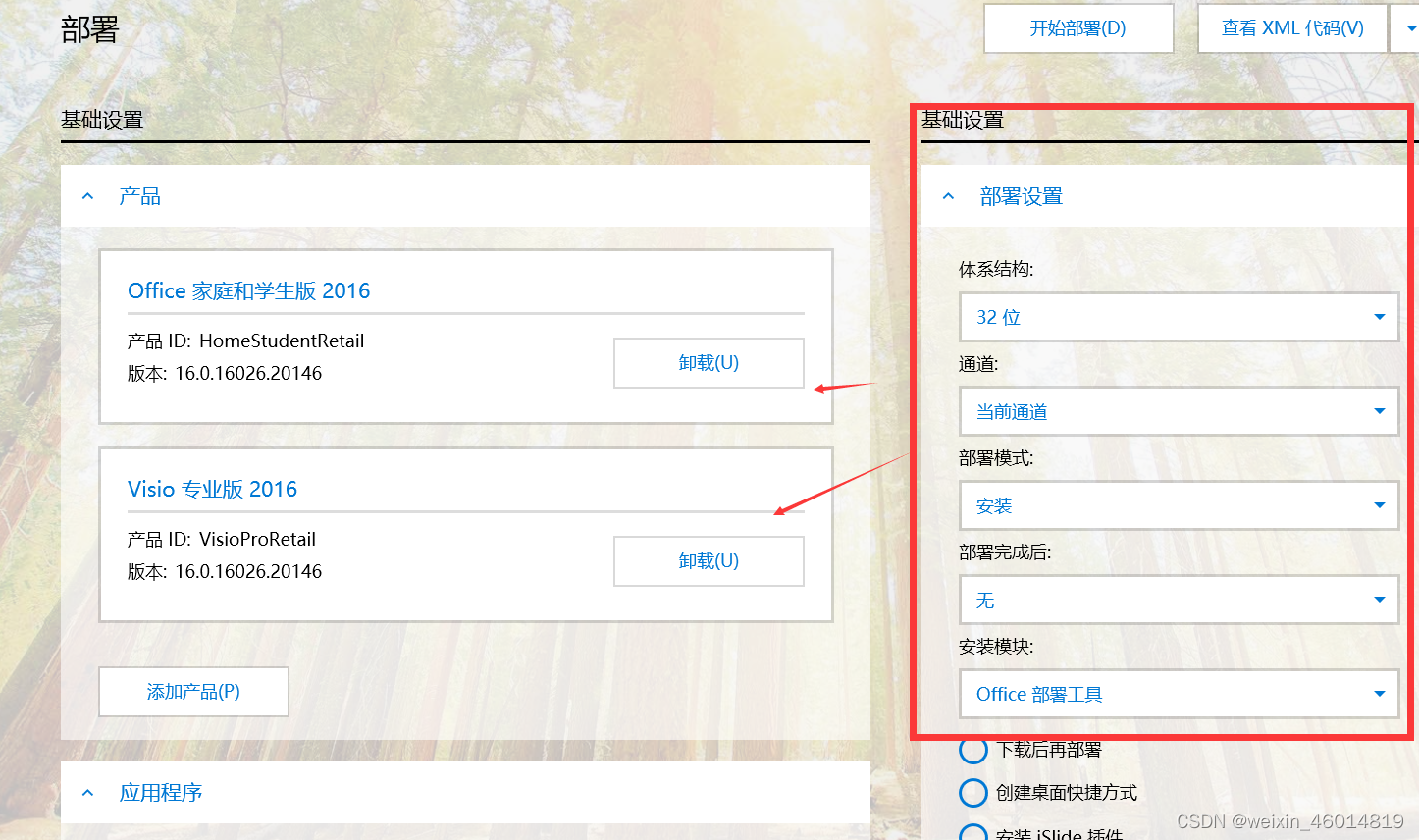This screenshot has height=840, width=1419.
Task: Open the 部署模式 dropdown arrow
Action: tap(1378, 505)
